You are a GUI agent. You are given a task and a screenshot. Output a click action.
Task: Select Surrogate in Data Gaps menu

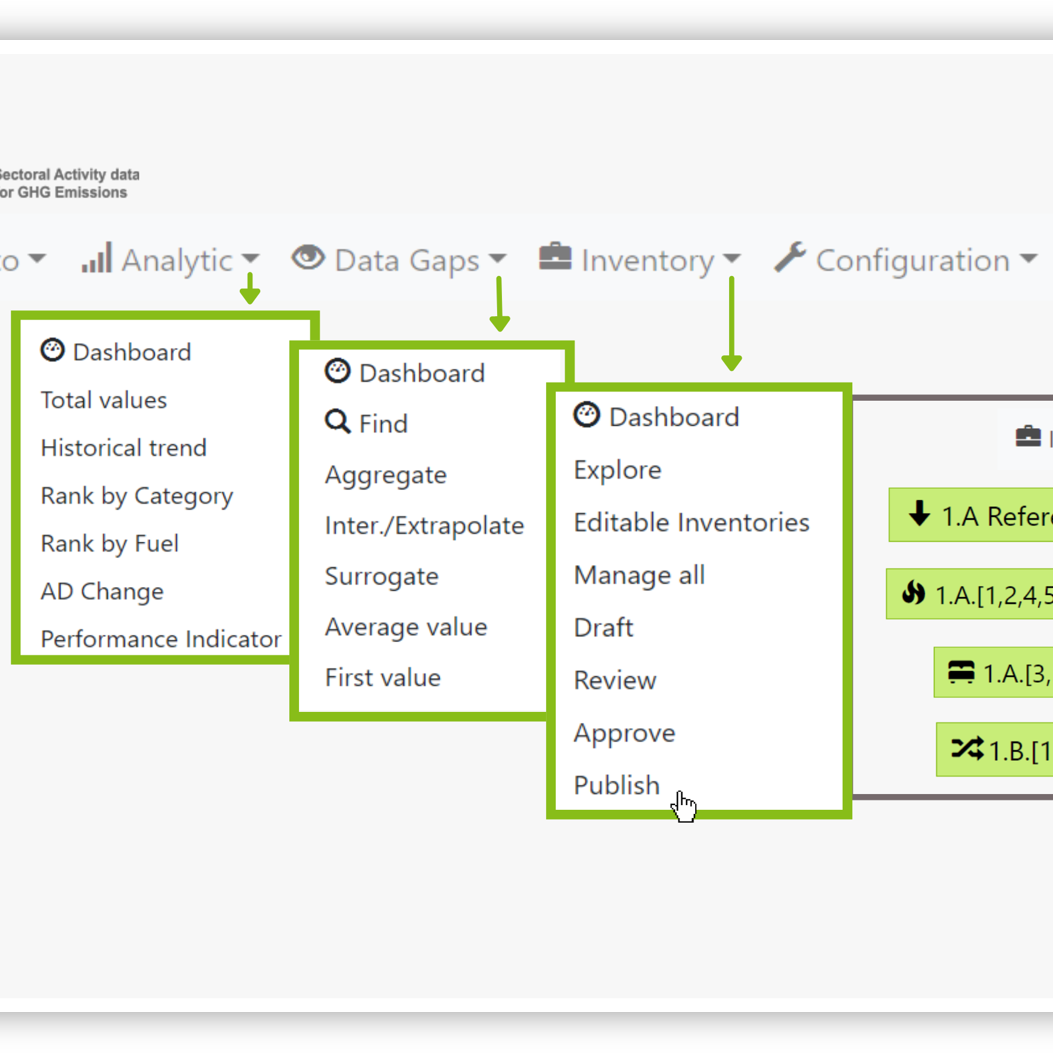pyautogui.click(x=381, y=577)
